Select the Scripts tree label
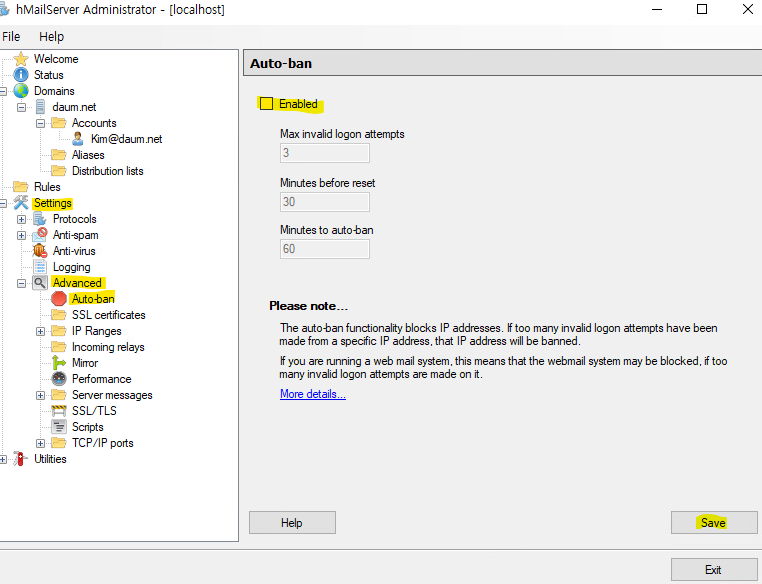 tap(87, 427)
